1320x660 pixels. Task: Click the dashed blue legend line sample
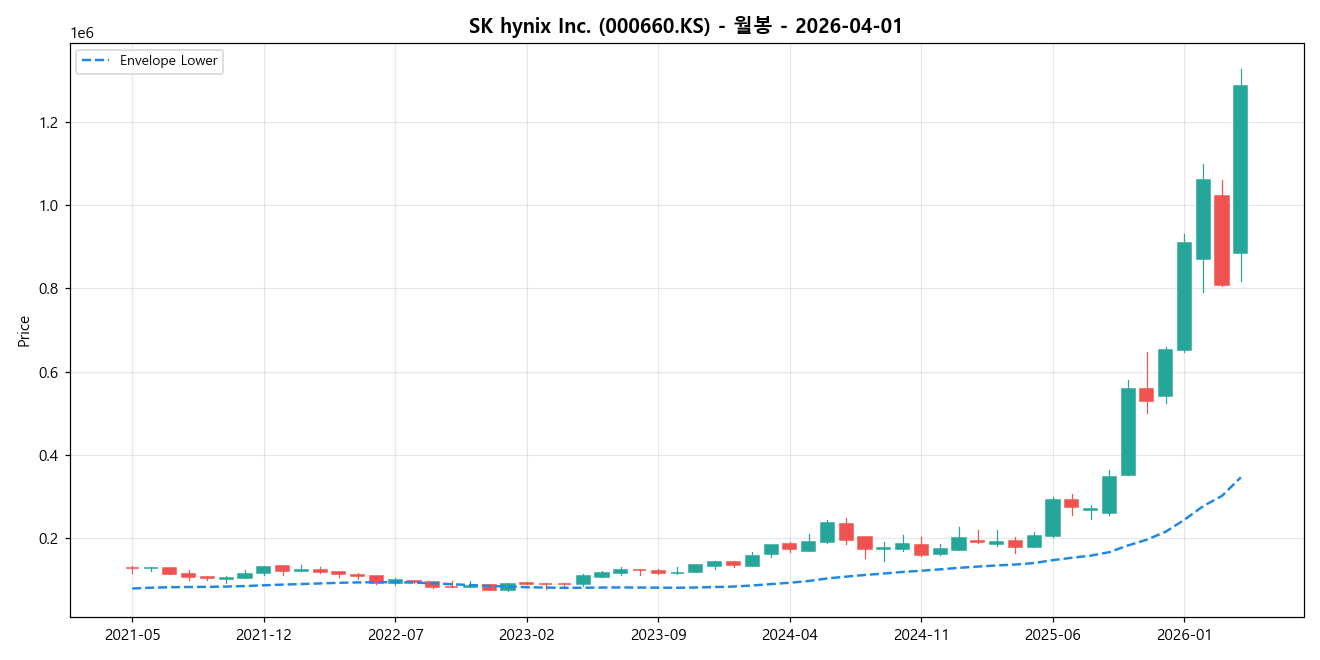[x=97, y=61]
